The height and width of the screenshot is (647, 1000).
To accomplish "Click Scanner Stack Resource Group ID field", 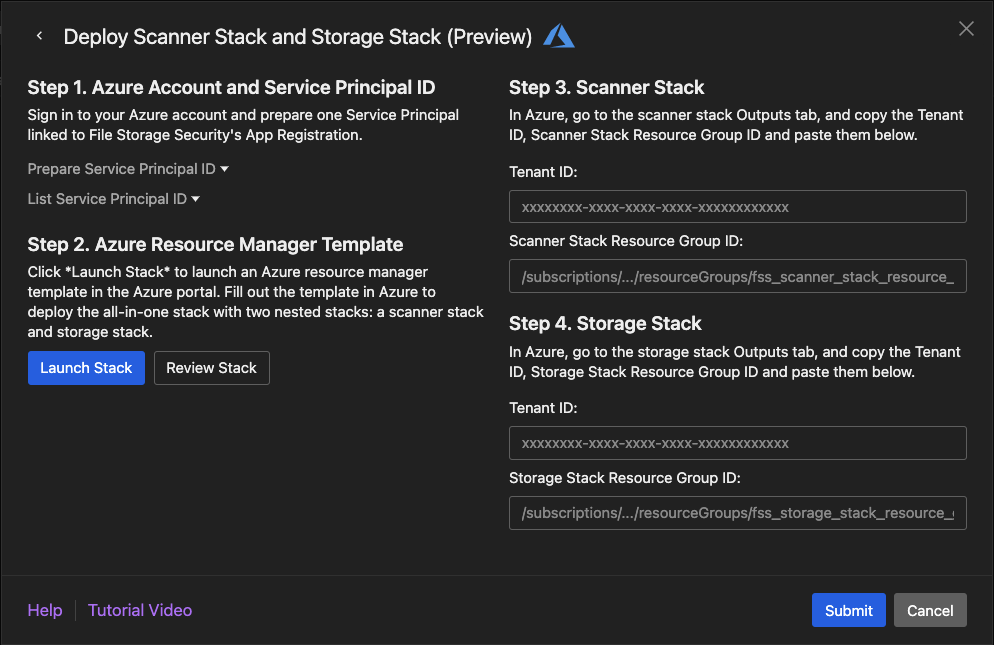I will 737,277.
